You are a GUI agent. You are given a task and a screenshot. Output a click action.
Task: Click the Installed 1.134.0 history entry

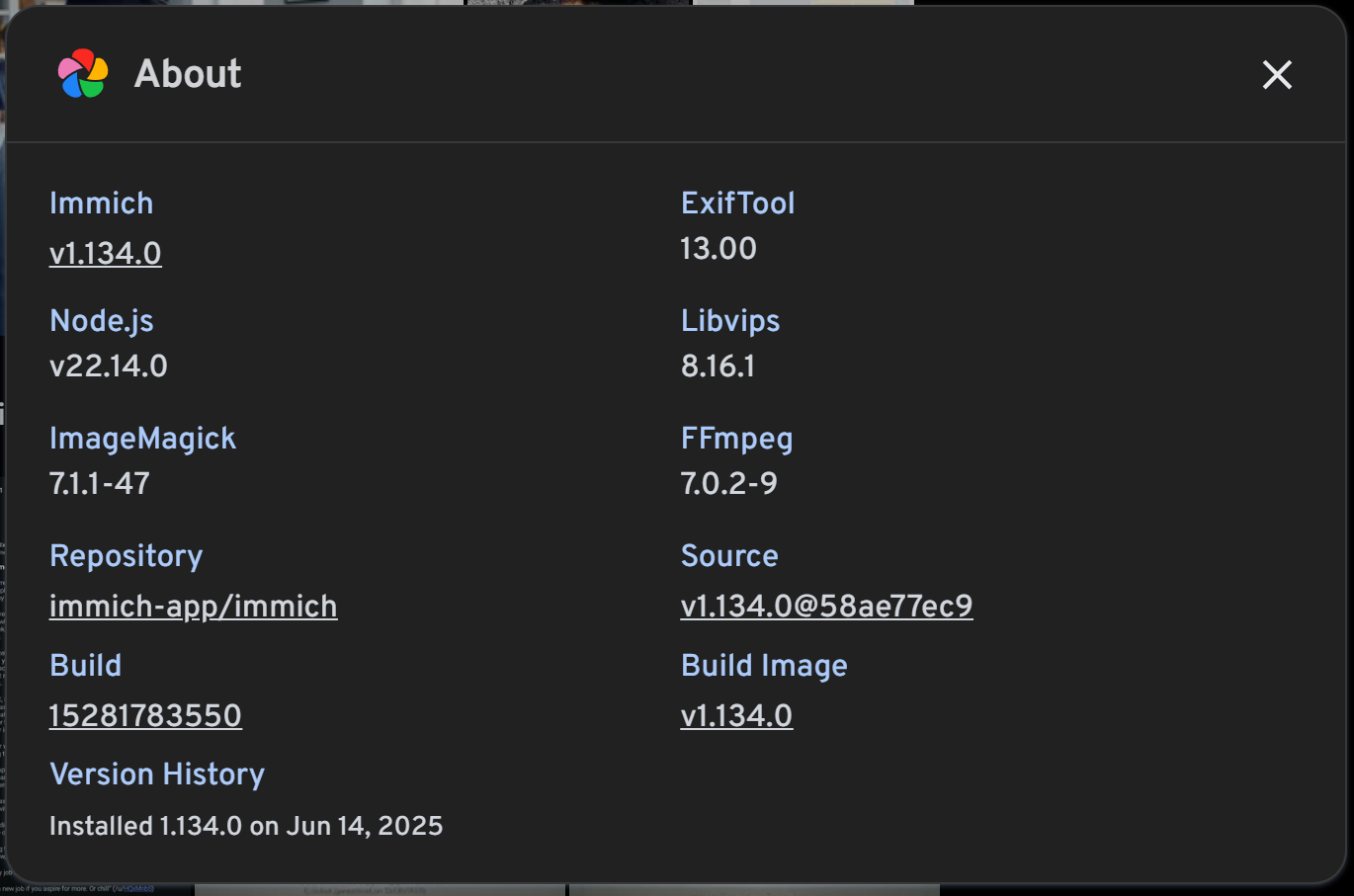(246, 827)
